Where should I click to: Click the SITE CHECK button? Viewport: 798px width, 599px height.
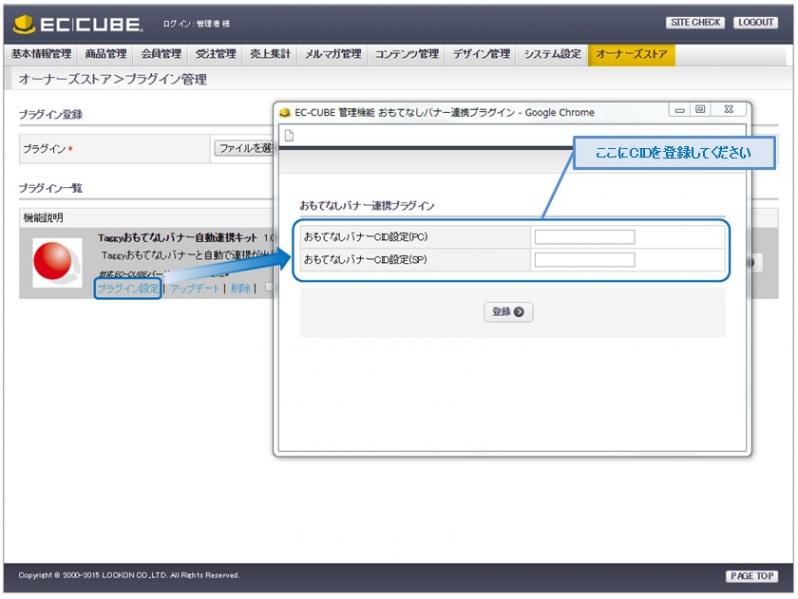695,22
